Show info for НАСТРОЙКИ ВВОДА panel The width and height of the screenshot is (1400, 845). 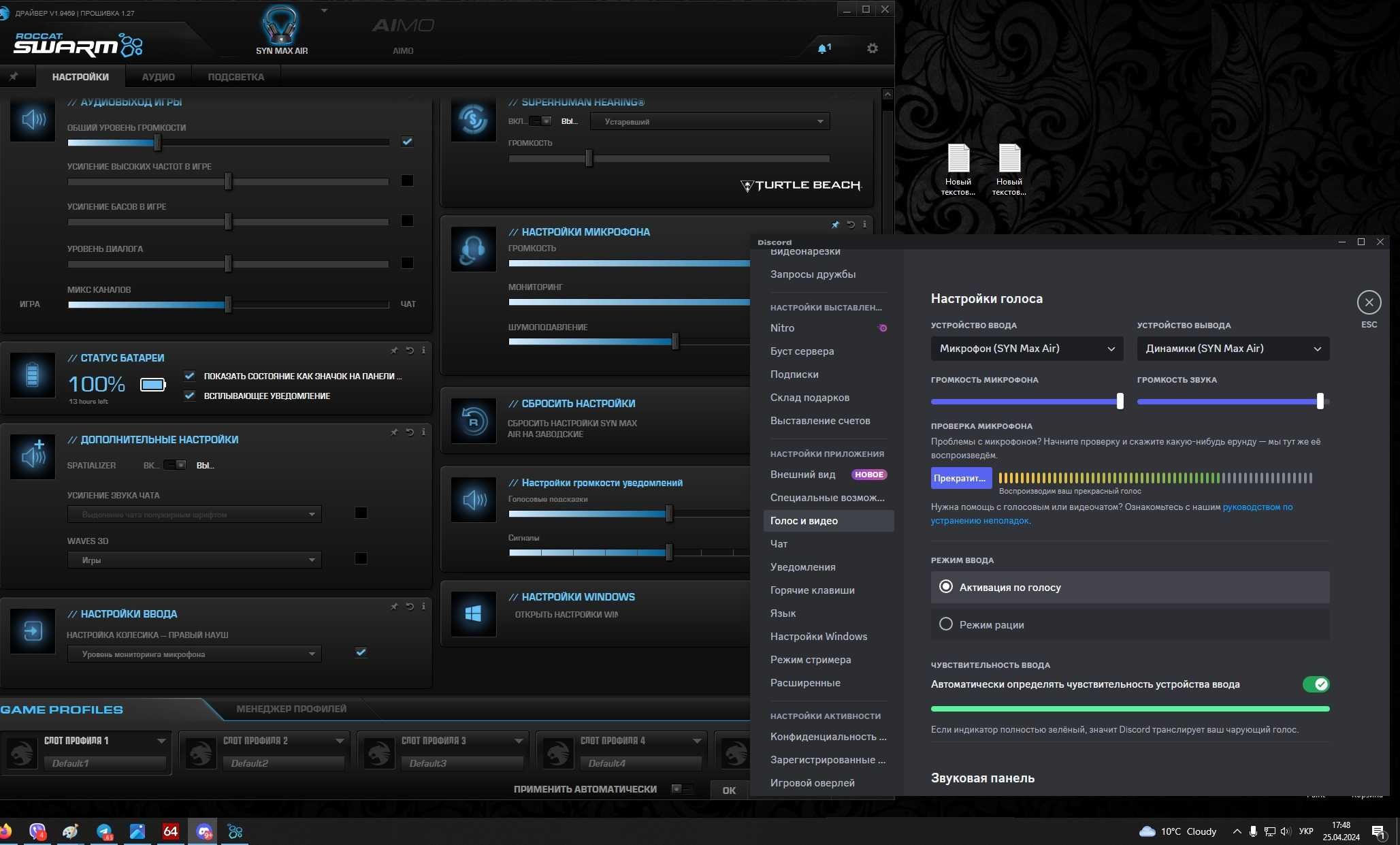click(x=423, y=606)
